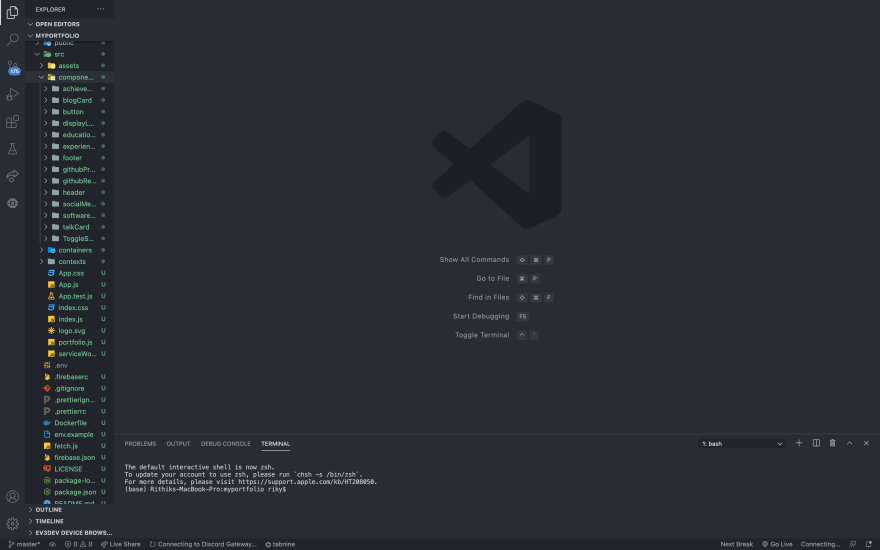Open the Dockerfile
This screenshot has width=880, height=550.
[x=70, y=423]
